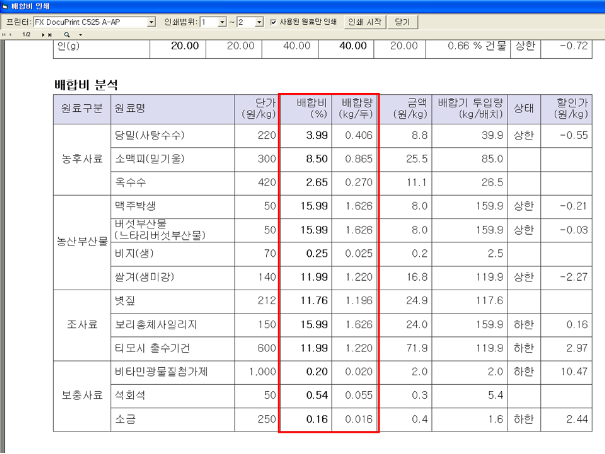Click 금액 value 25.5 for 소맥피
The width and height of the screenshot is (605, 454).
[417, 159]
